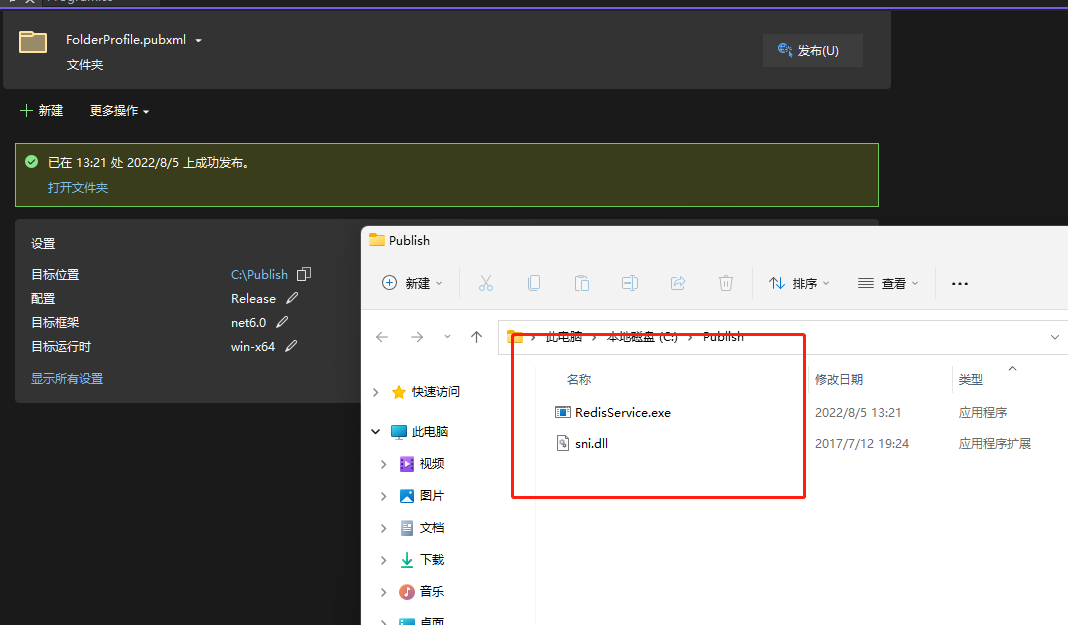Copy files with the Explorer copy icon

[x=534, y=283]
